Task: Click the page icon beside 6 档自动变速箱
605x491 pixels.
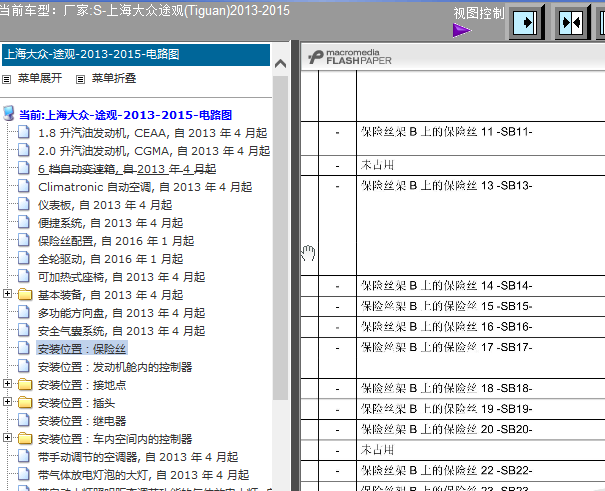Action: pyautogui.click(x=24, y=168)
